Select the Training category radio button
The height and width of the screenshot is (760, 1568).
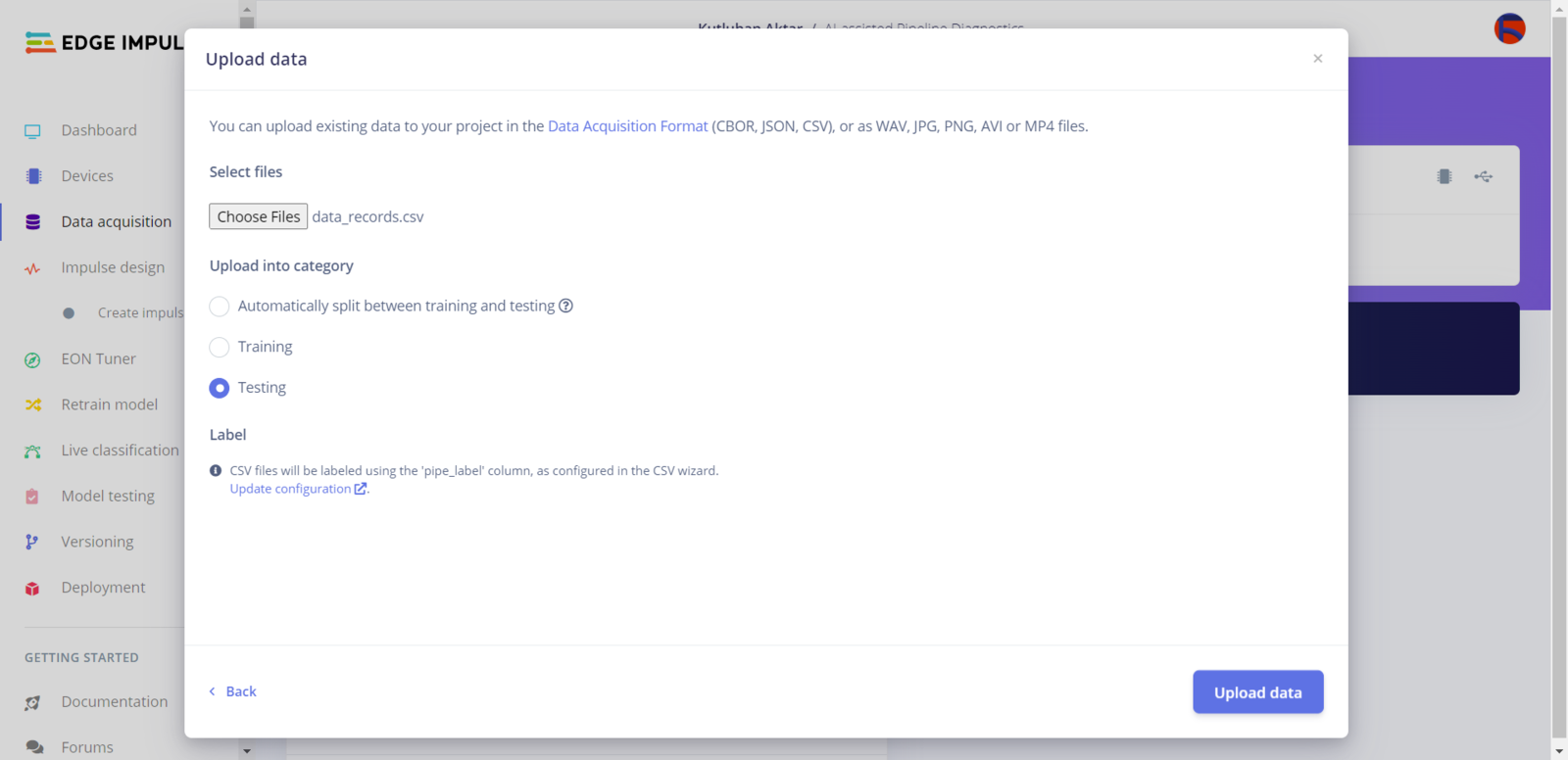pos(220,348)
